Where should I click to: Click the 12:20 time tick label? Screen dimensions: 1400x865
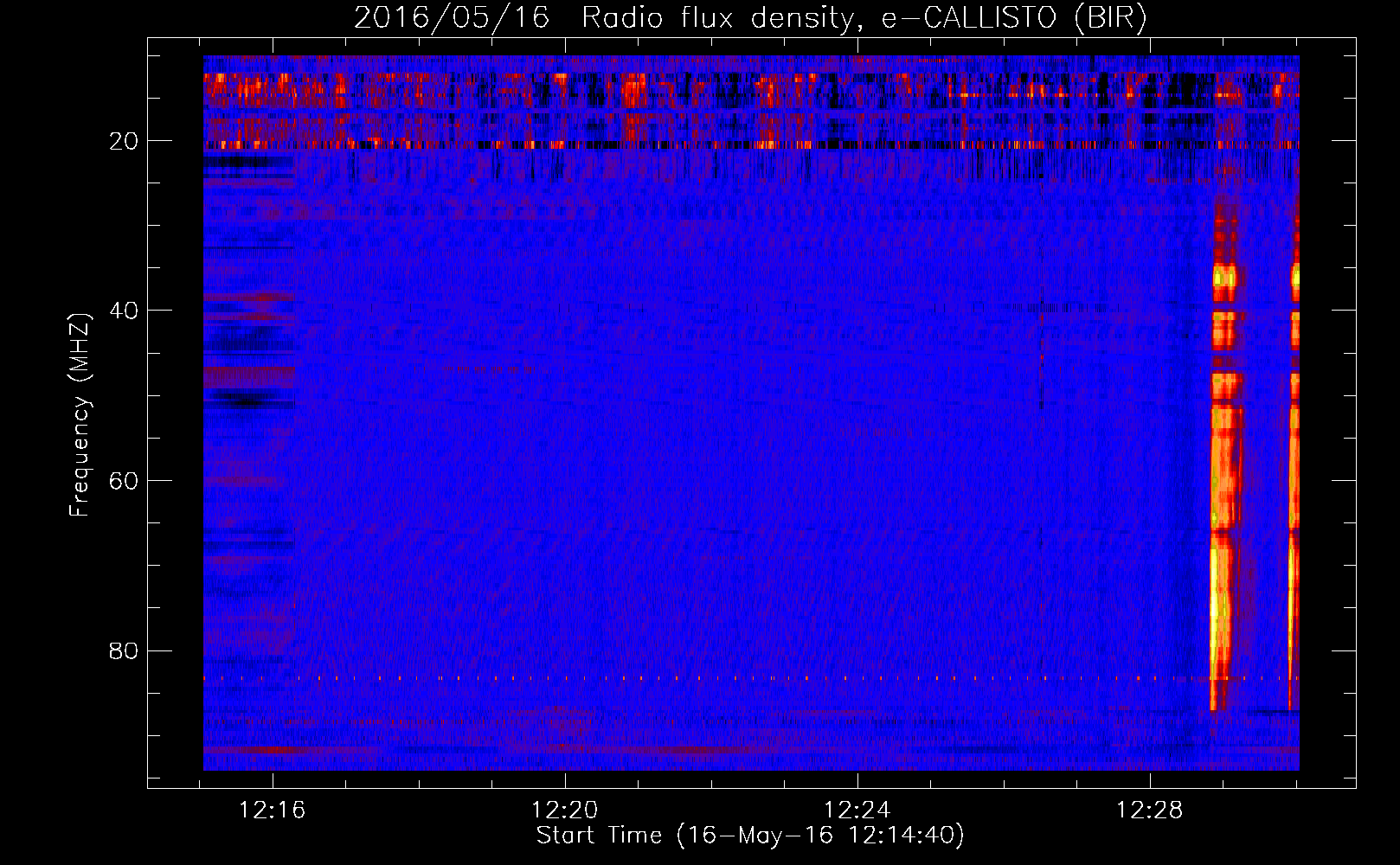point(565,811)
